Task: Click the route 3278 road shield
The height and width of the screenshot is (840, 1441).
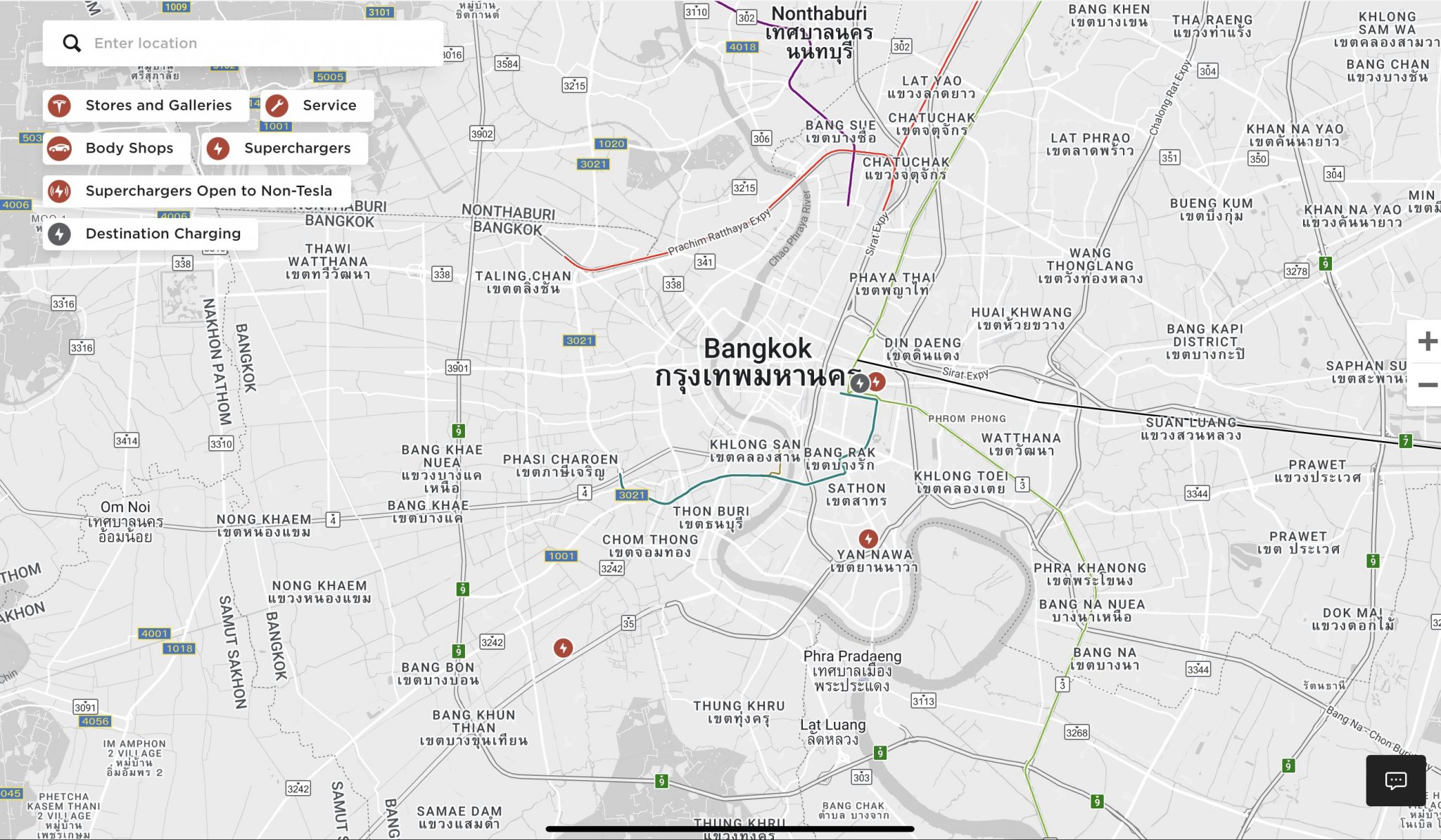Action: click(1296, 271)
